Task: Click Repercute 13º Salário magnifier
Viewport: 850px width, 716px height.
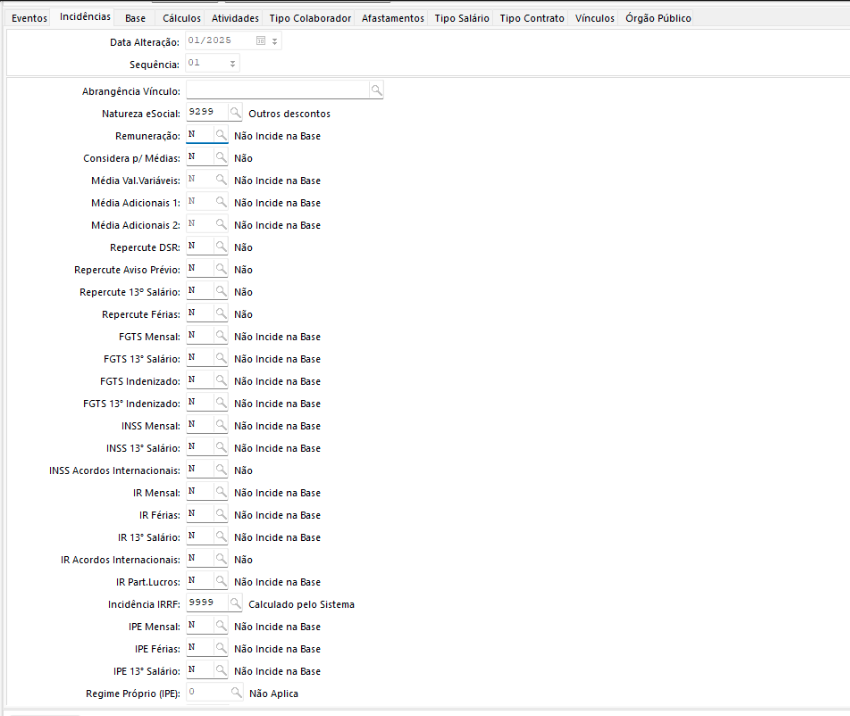Action: (x=221, y=291)
